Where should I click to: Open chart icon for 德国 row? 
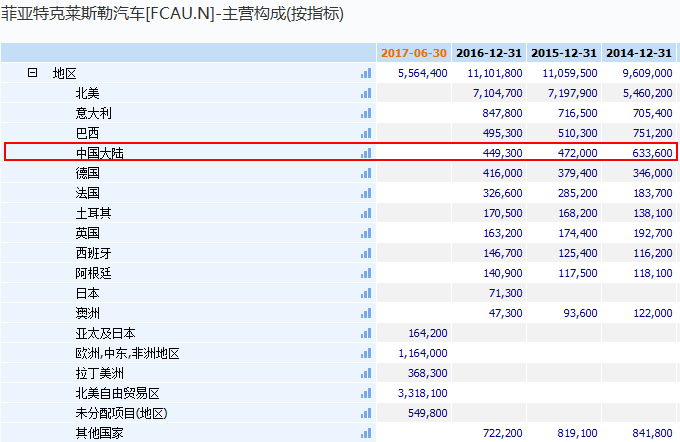point(366,173)
